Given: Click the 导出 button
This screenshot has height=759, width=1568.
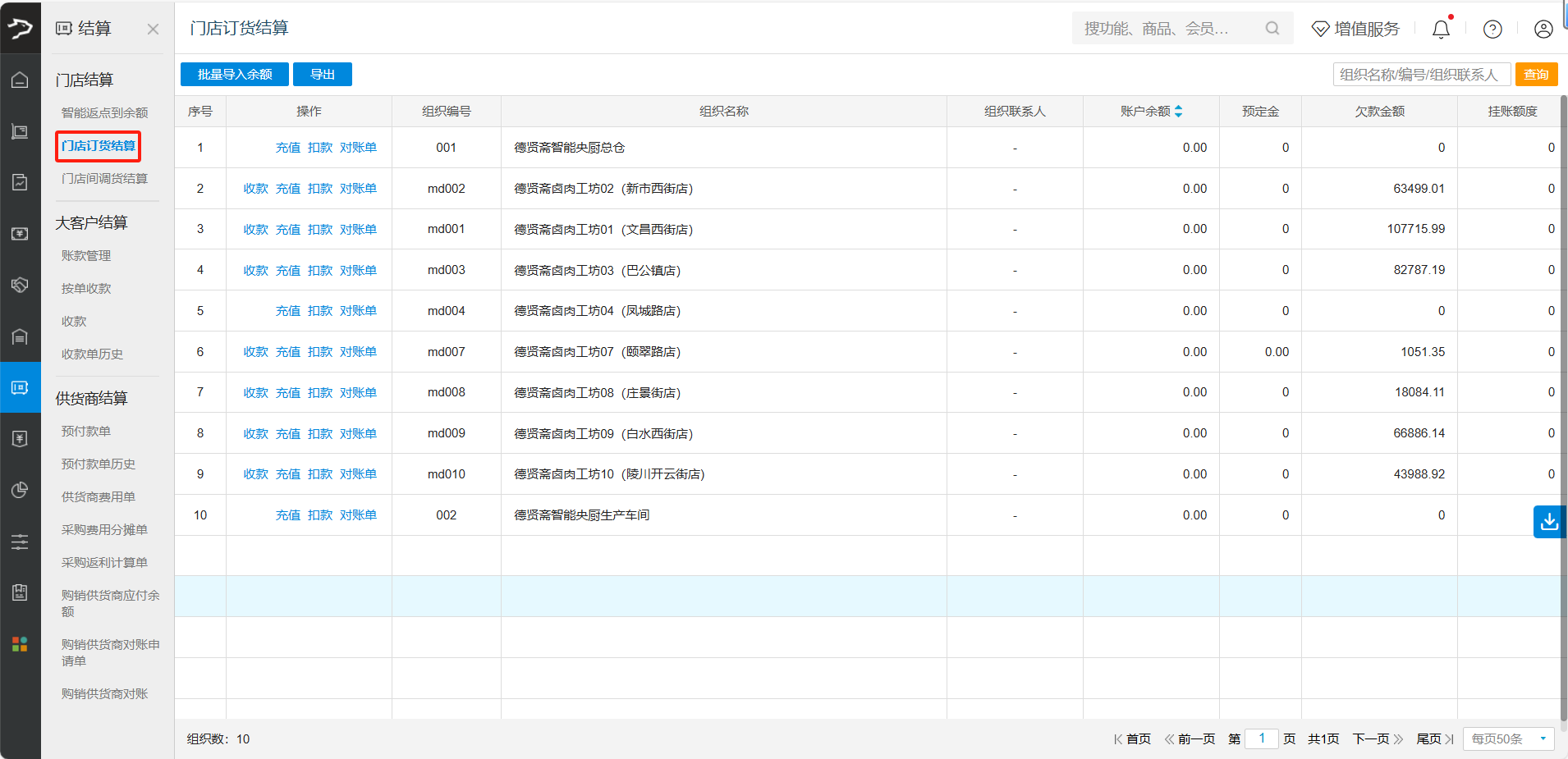Looking at the screenshot, I should tap(323, 75).
